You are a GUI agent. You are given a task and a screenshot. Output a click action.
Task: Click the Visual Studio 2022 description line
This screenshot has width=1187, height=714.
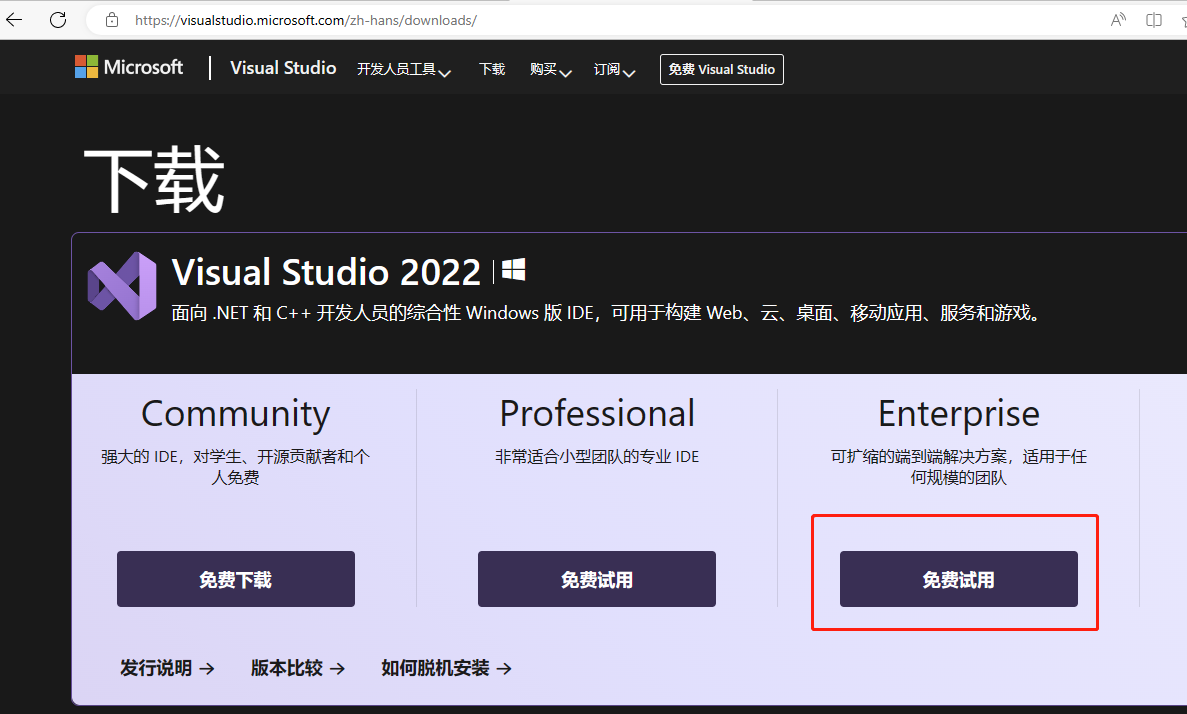click(x=608, y=313)
